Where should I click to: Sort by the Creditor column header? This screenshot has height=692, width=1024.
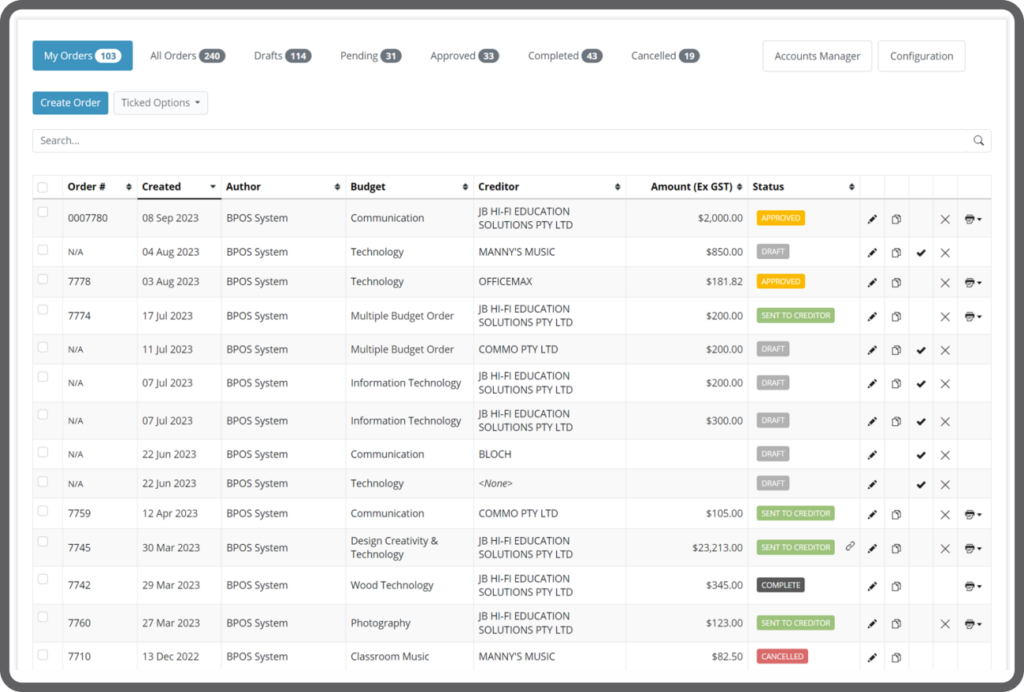point(549,187)
